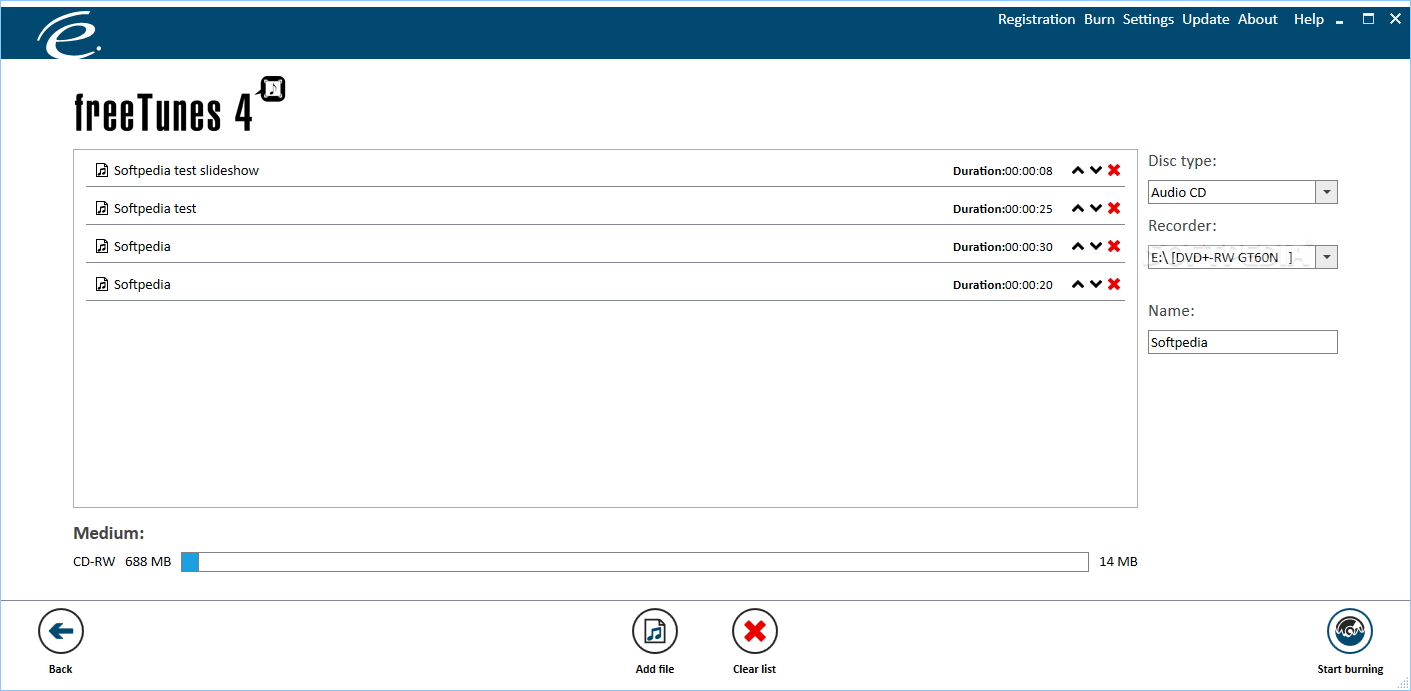
Task: Click the Engelmann 'e' logo in header
Action: (69, 34)
